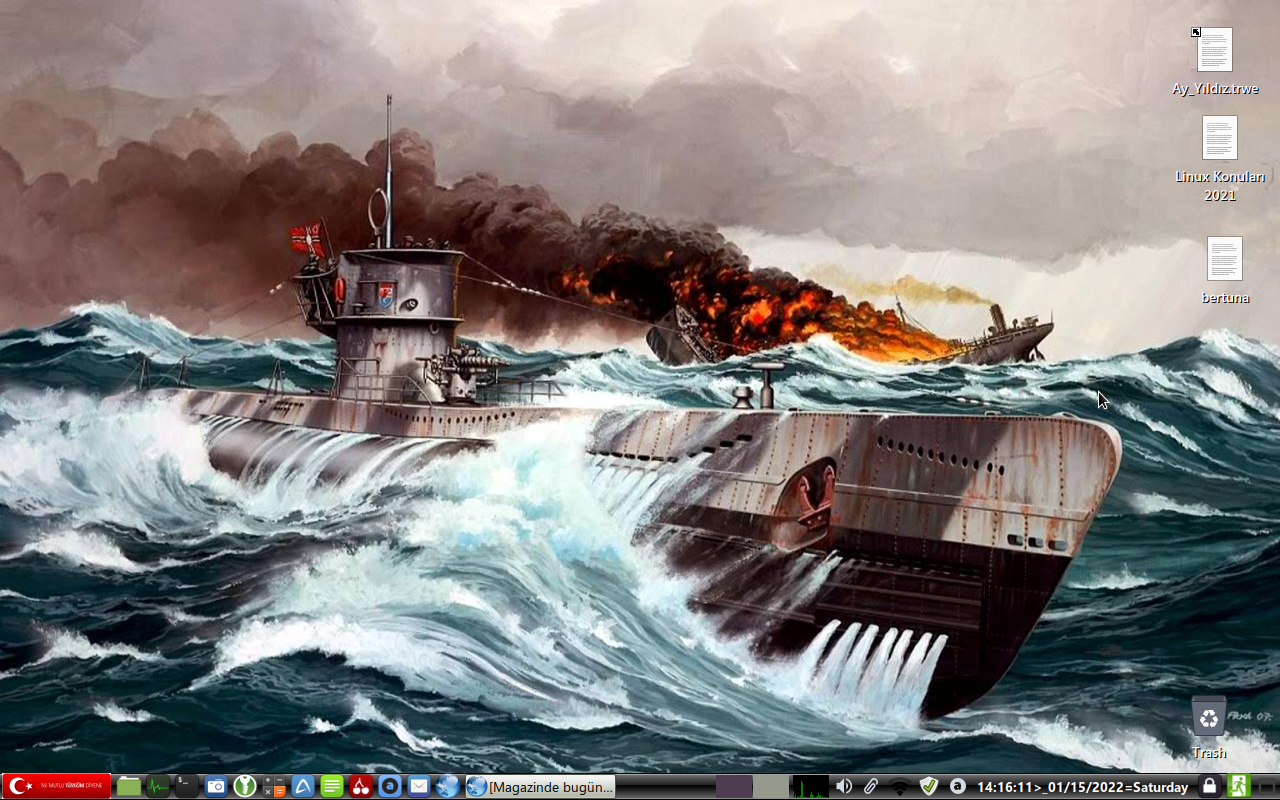The height and width of the screenshot is (800, 1280).
Task: Launch the system monitor pulse launcher icon
Action: coord(158,786)
